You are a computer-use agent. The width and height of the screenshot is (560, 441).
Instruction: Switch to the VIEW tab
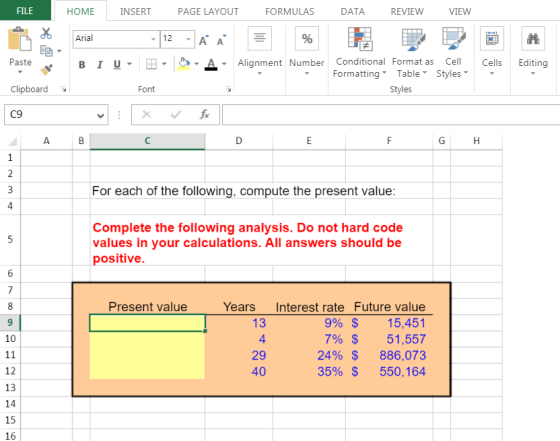pos(460,11)
